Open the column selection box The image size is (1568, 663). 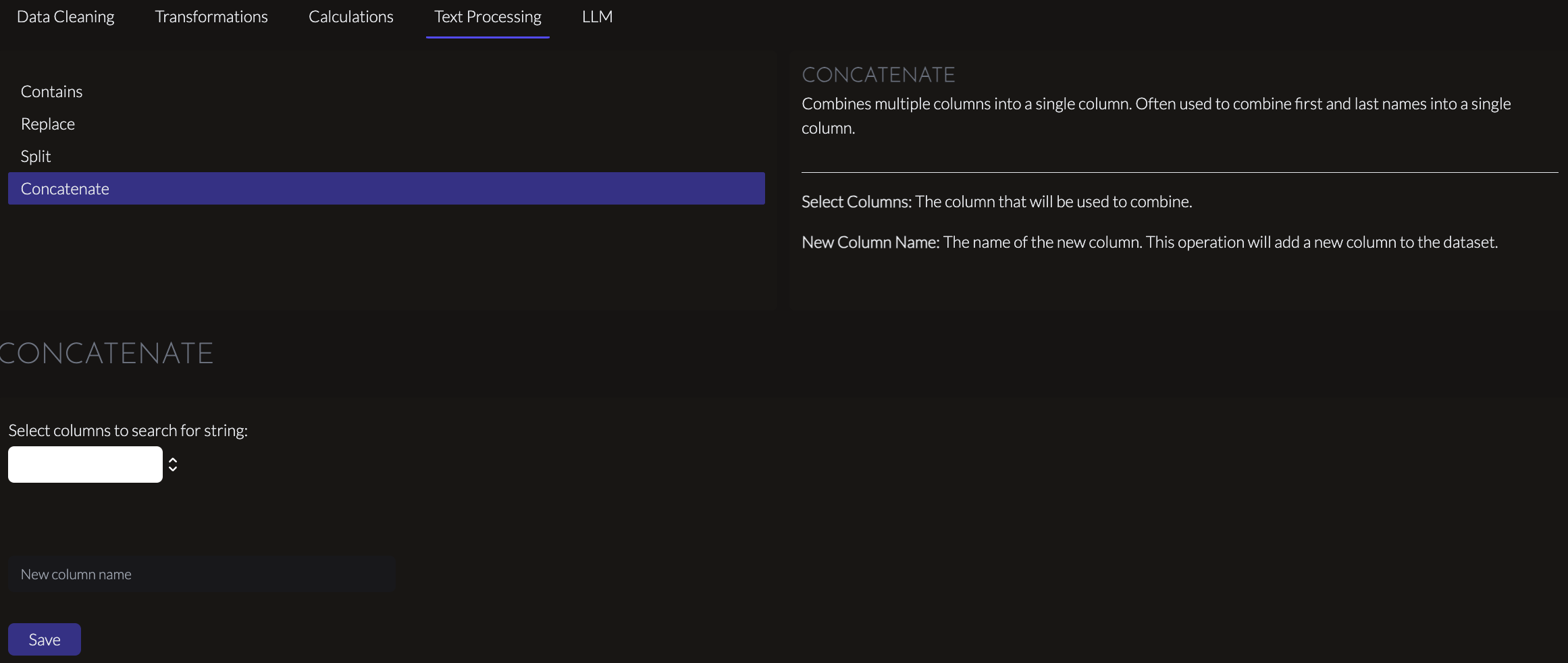pyautogui.click(x=85, y=465)
